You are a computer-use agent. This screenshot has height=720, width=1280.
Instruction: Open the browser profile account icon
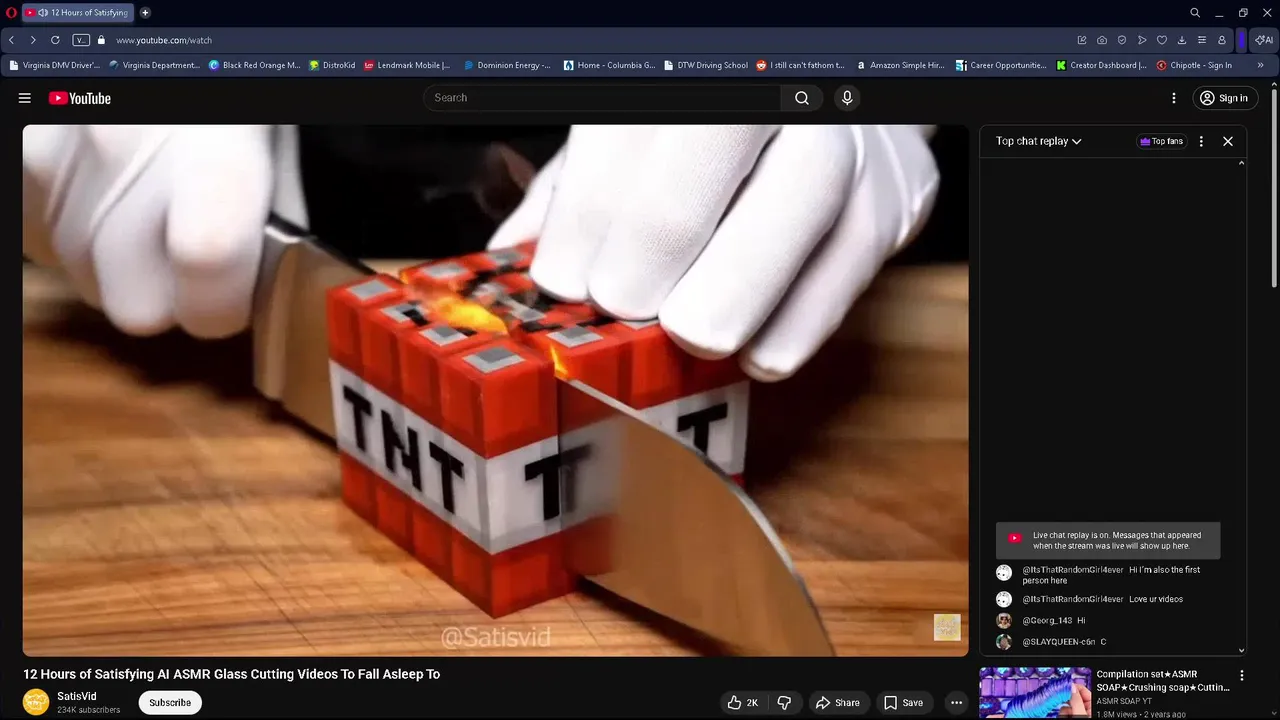1222,40
